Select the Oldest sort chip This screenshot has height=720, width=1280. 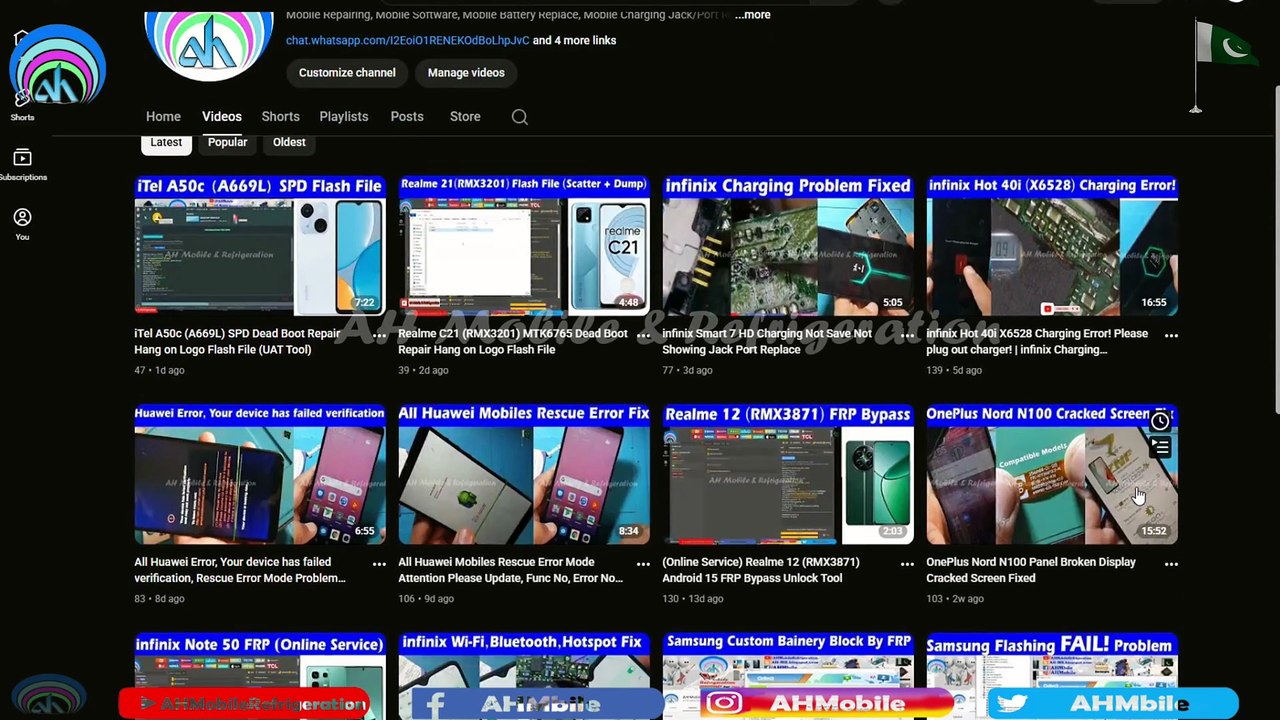click(289, 142)
